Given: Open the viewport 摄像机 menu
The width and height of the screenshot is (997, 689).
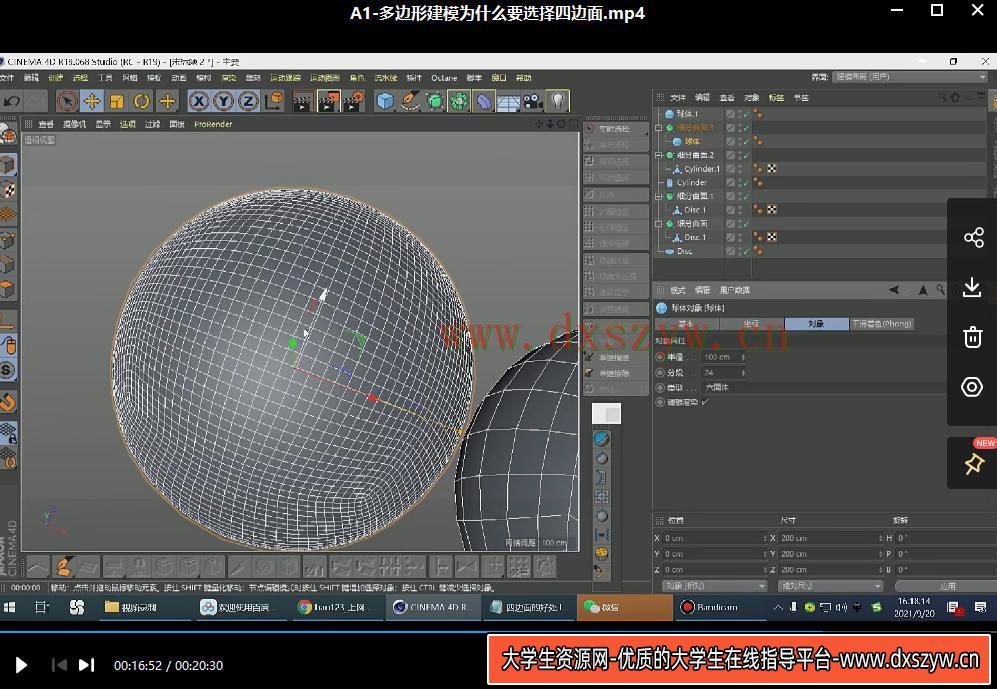Looking at the screenshot, I should [x=74, y=124].
